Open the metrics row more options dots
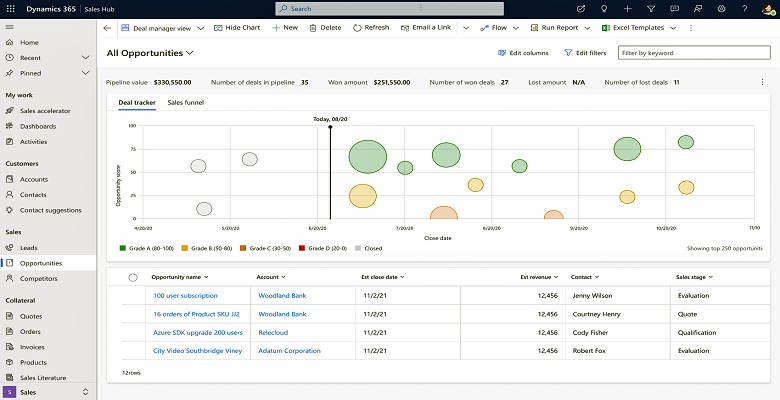Image resolution: width=780 pixels, height=400 pixels. click(762, 82)
